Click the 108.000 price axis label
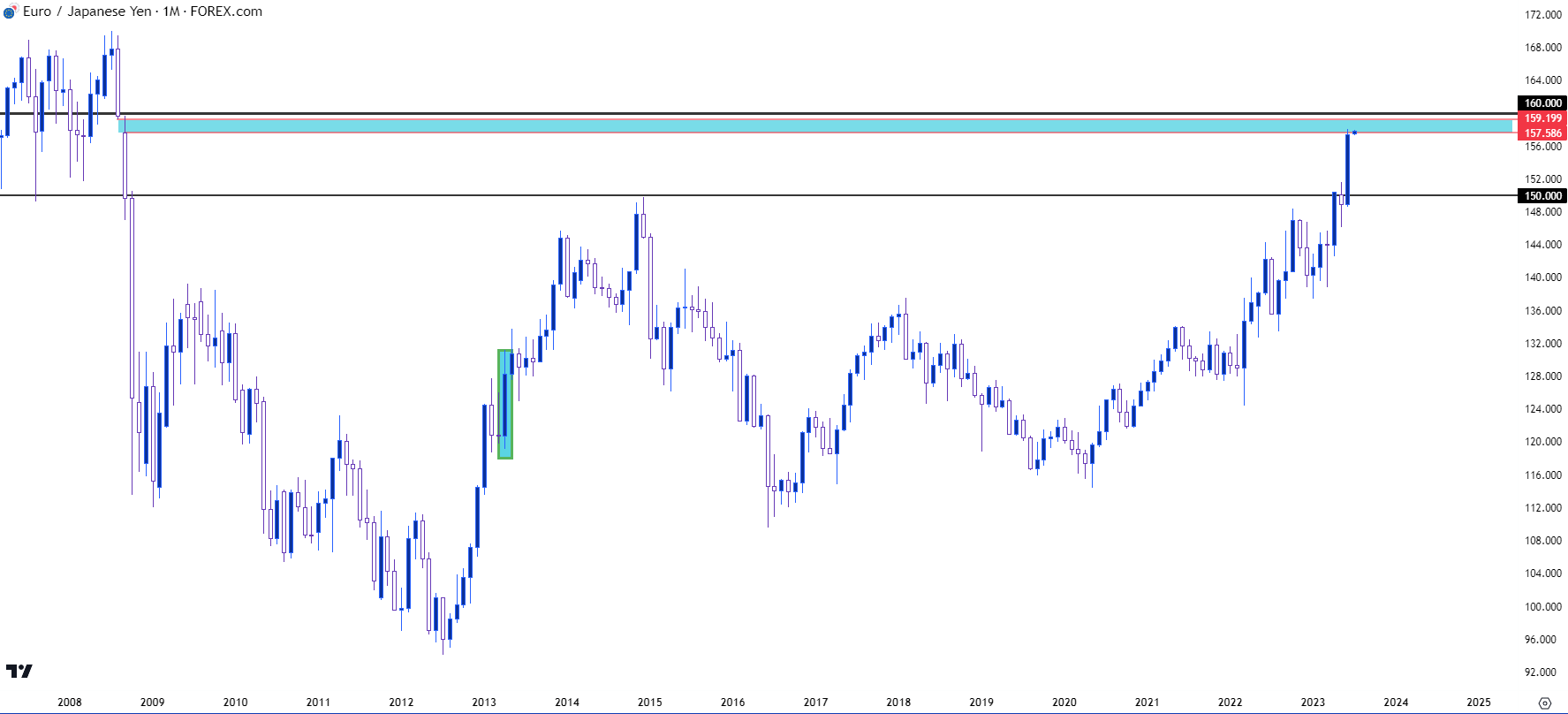Image resolution: width=1568 pixels, height=714 pixels. point(1542,541)
